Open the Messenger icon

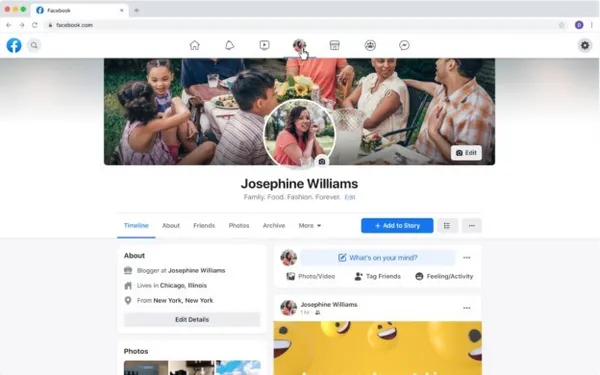[x=404, y=45]
